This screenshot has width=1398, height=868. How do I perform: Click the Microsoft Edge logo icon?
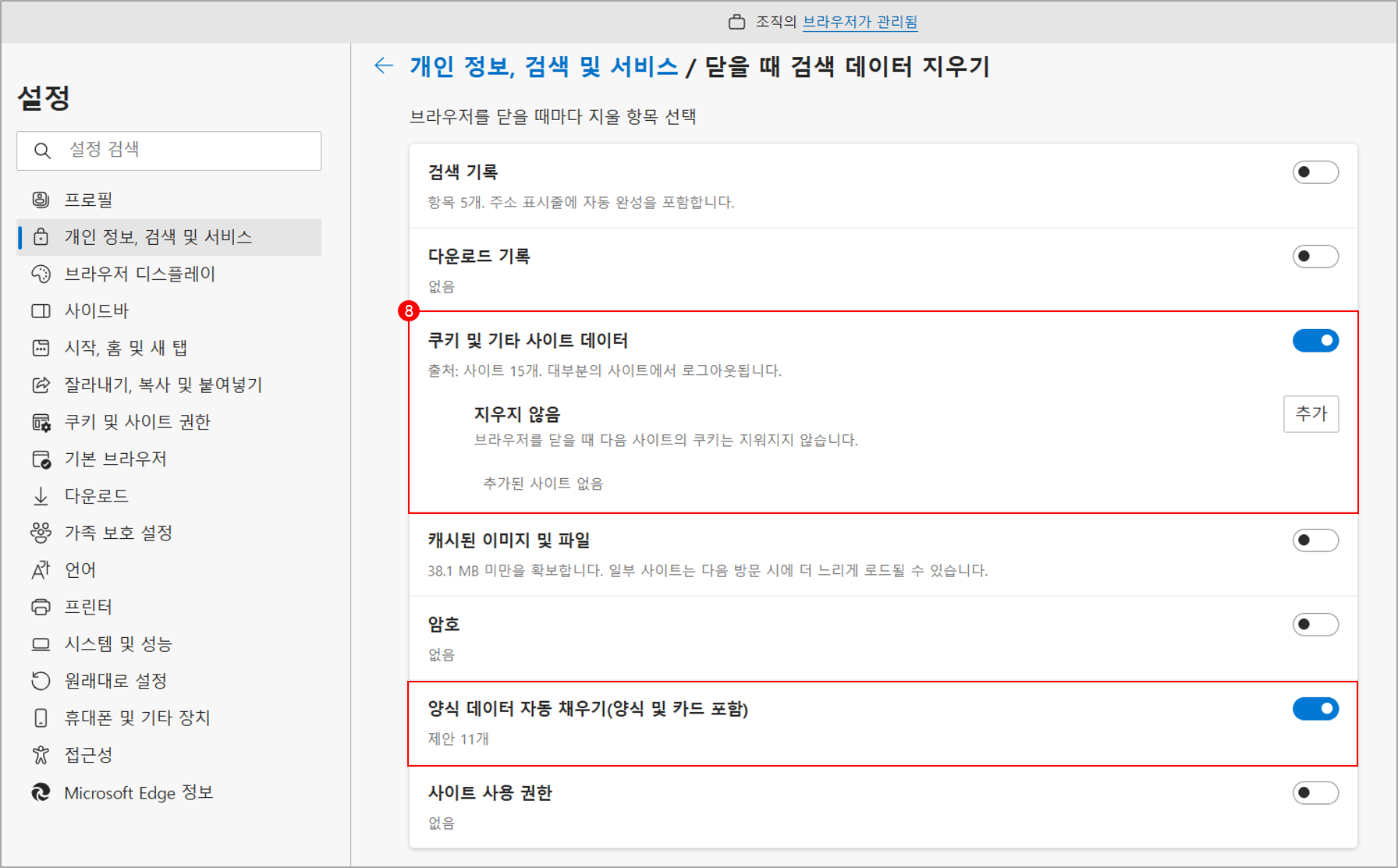tap(41, 792)
